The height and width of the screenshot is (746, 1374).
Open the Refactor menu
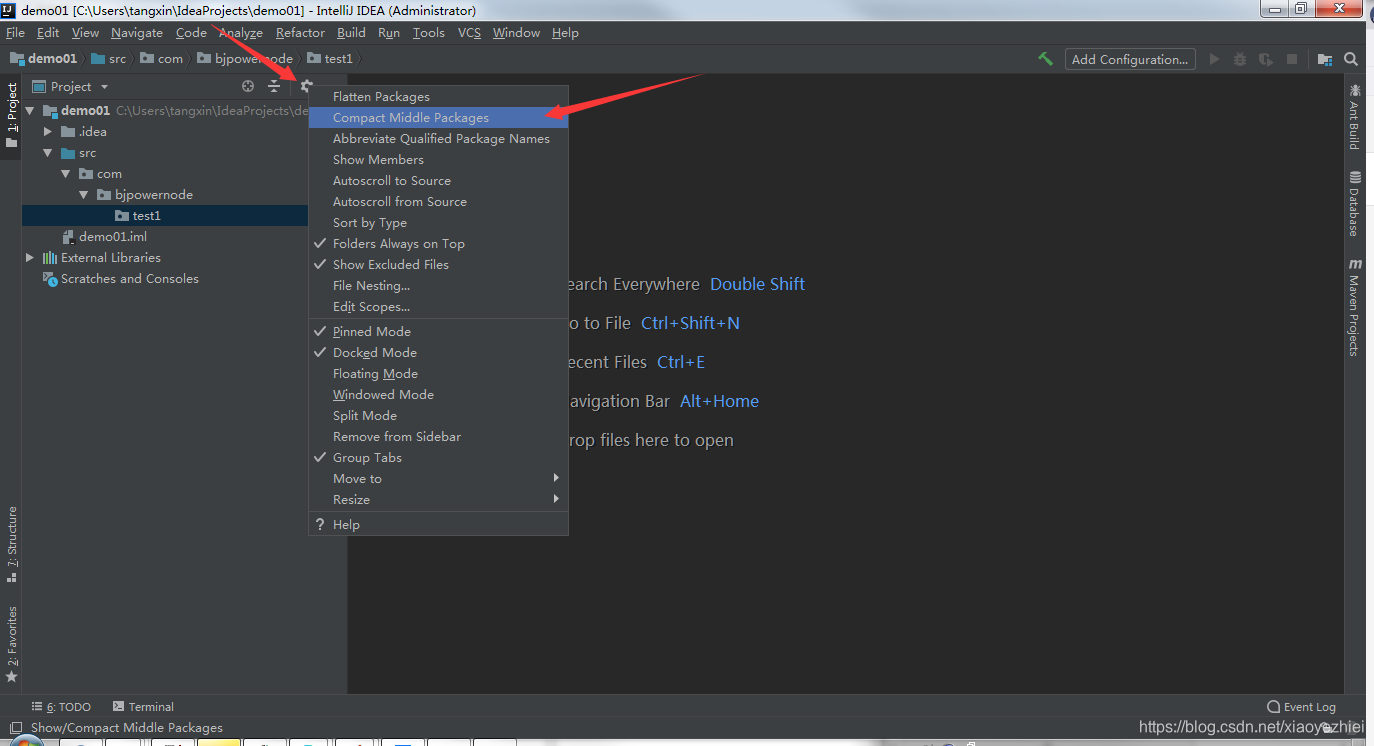[x=300, y=33]
